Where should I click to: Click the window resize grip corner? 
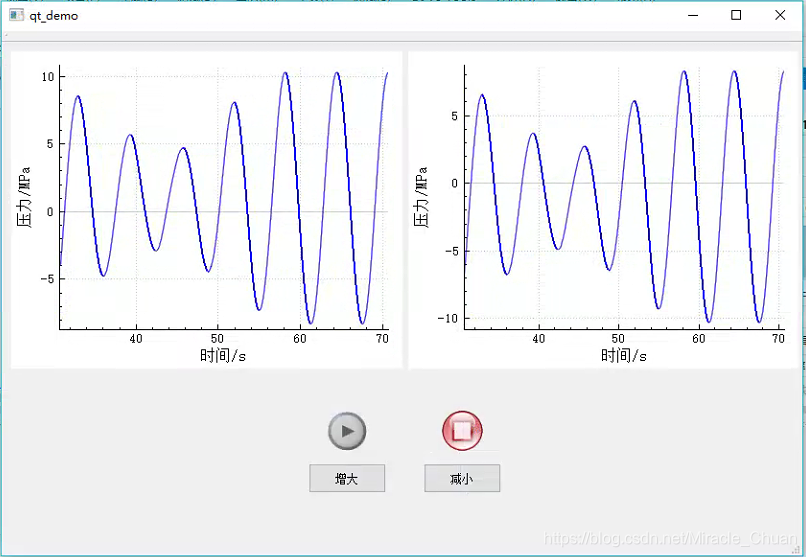coord(796,550)
